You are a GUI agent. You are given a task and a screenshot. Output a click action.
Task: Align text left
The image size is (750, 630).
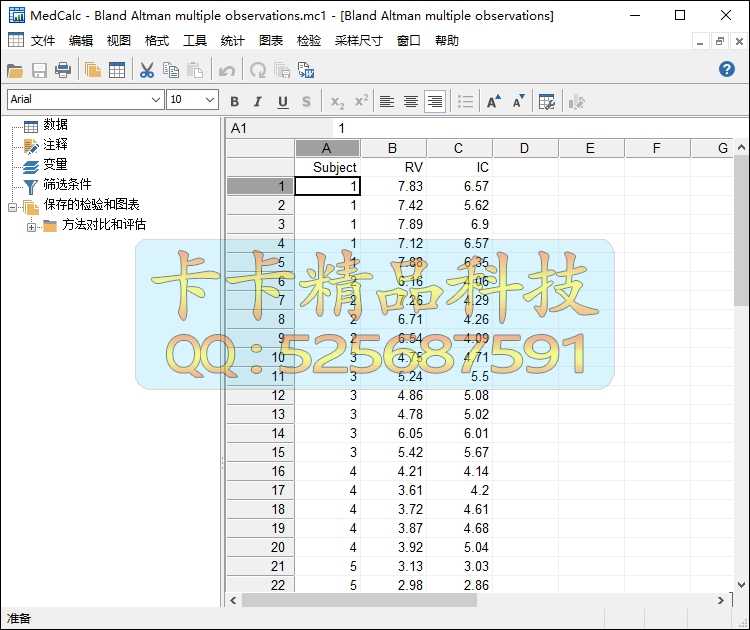tap(386, 102)
